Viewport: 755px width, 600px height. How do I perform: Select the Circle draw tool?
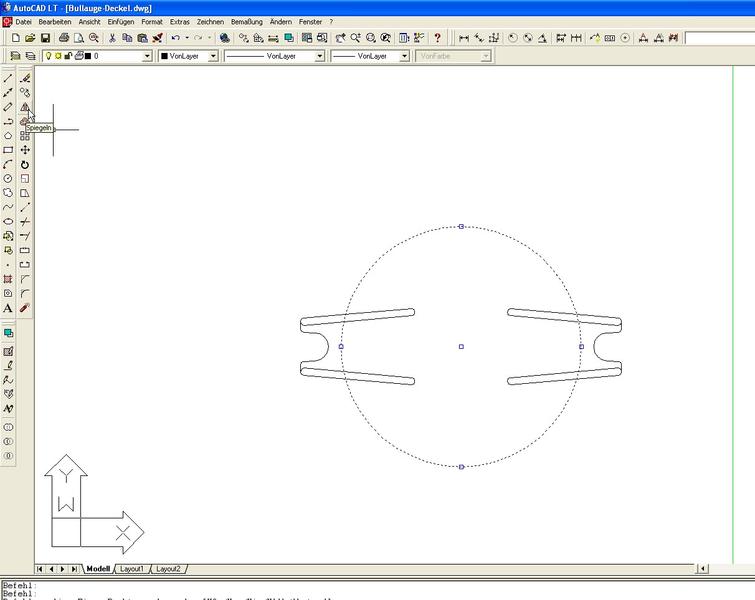[8, 179]
